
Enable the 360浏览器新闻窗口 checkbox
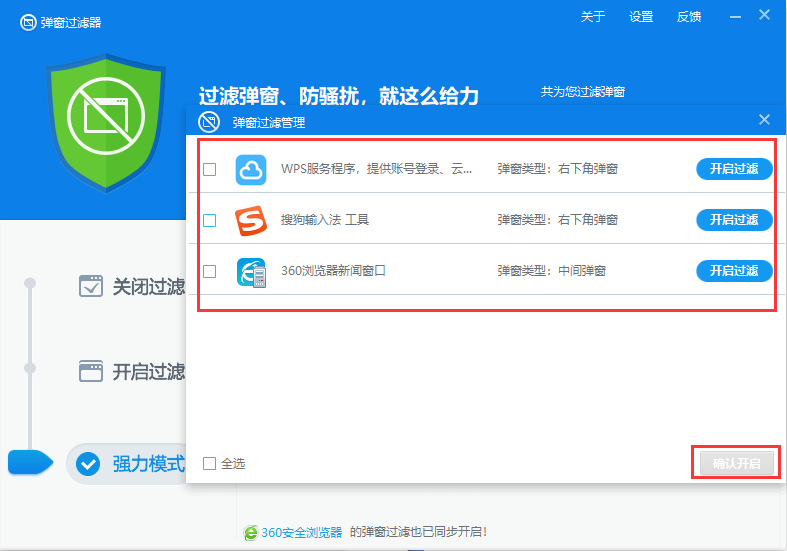click(x=210, y=271)
